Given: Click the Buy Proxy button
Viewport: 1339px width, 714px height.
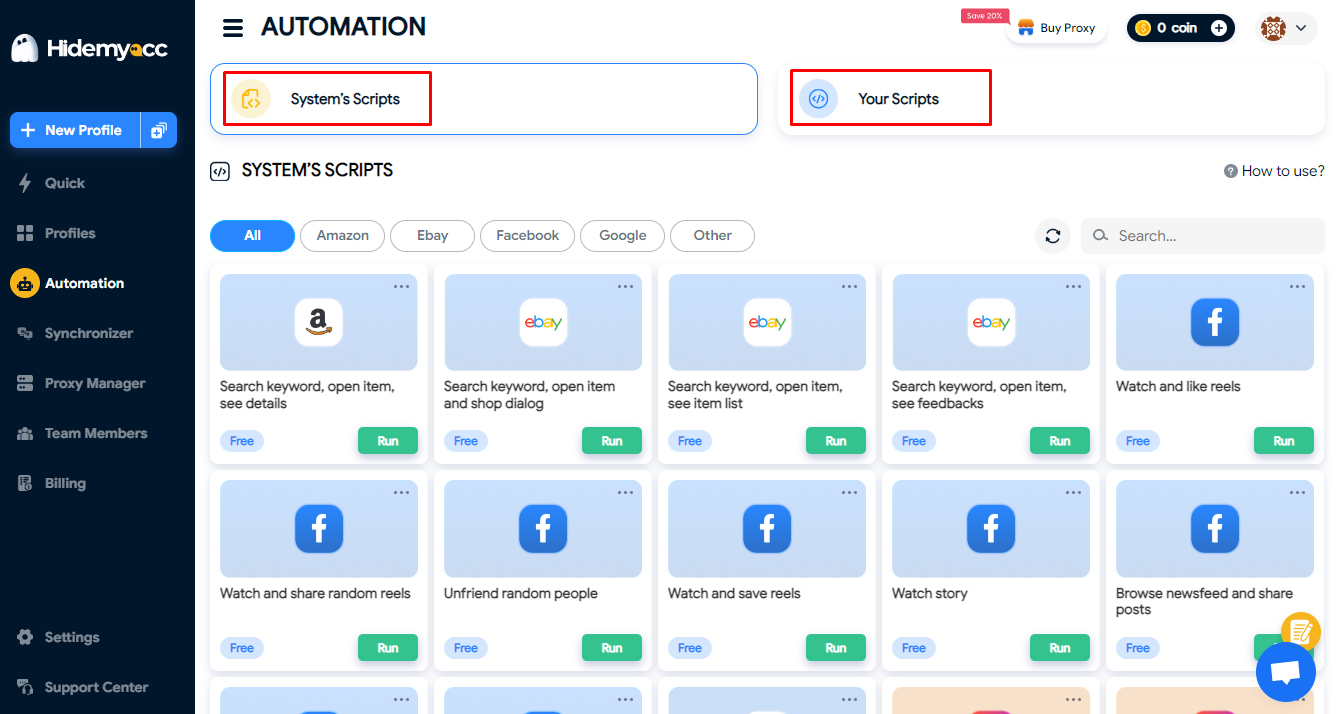Looking at the screenshot, I should coord(1056,28).
